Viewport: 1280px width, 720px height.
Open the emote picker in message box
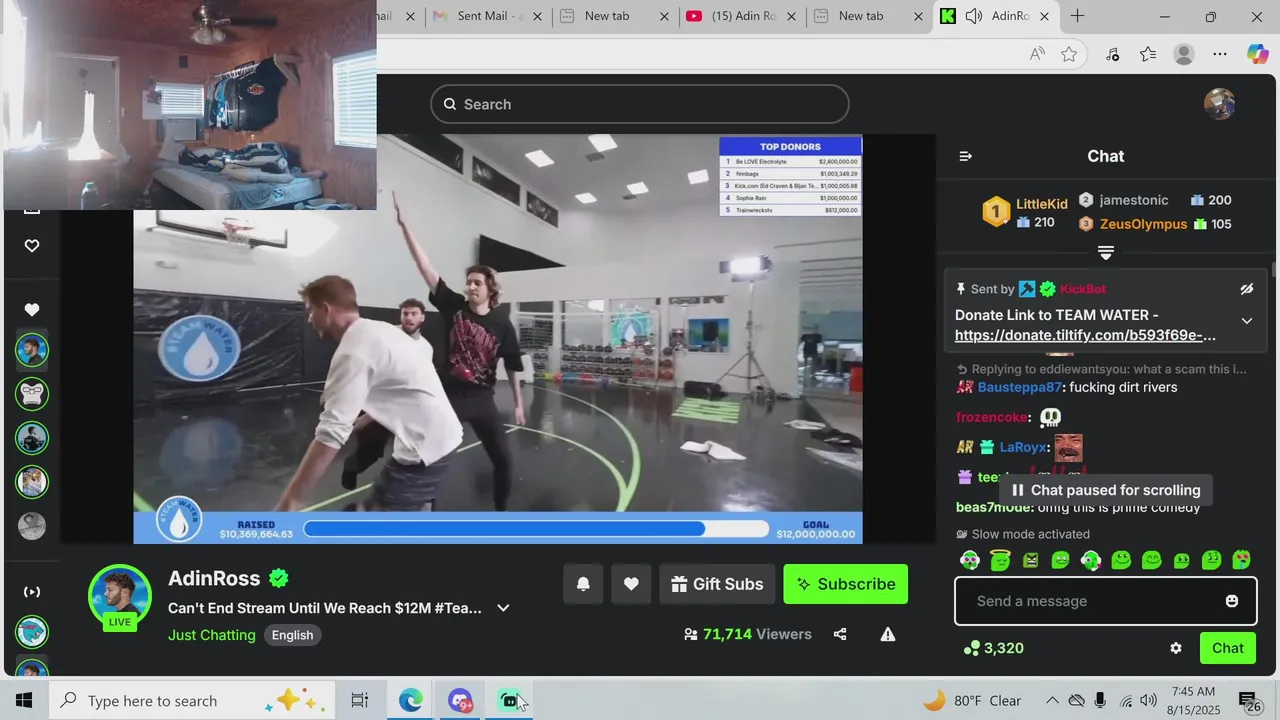[x=1232, y=601]
